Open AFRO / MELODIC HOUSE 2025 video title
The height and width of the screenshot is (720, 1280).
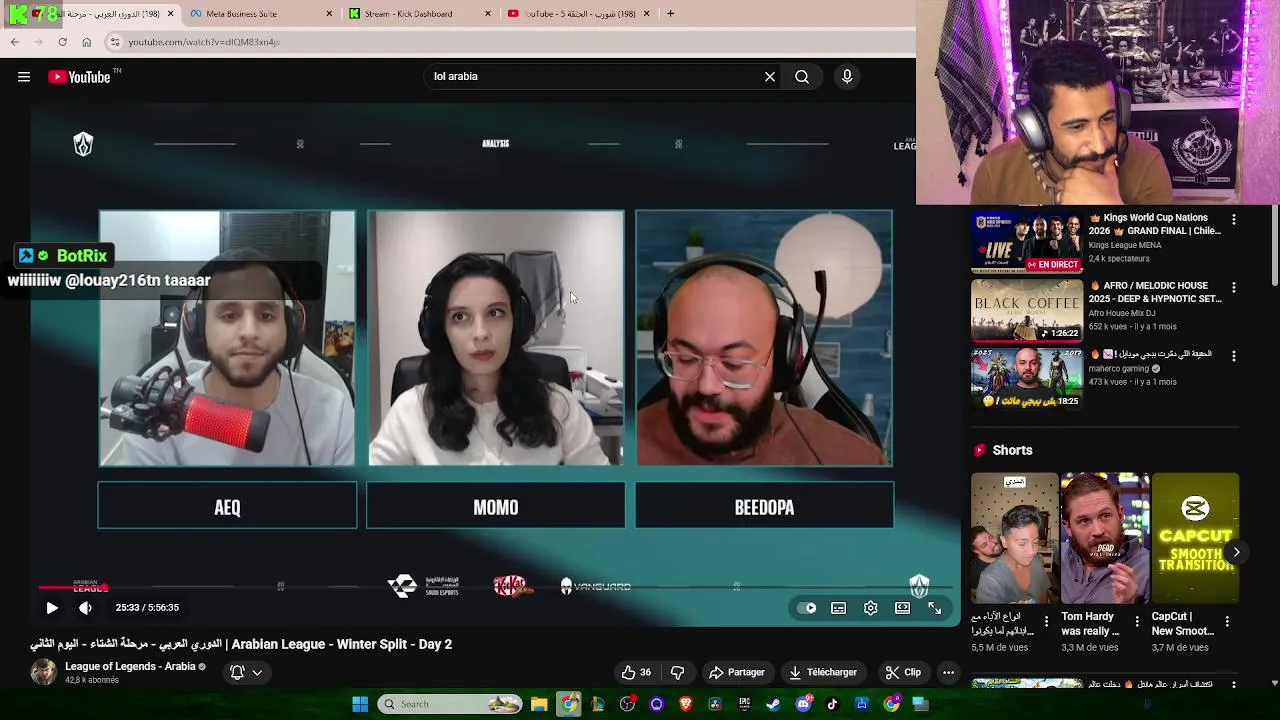1155,292
